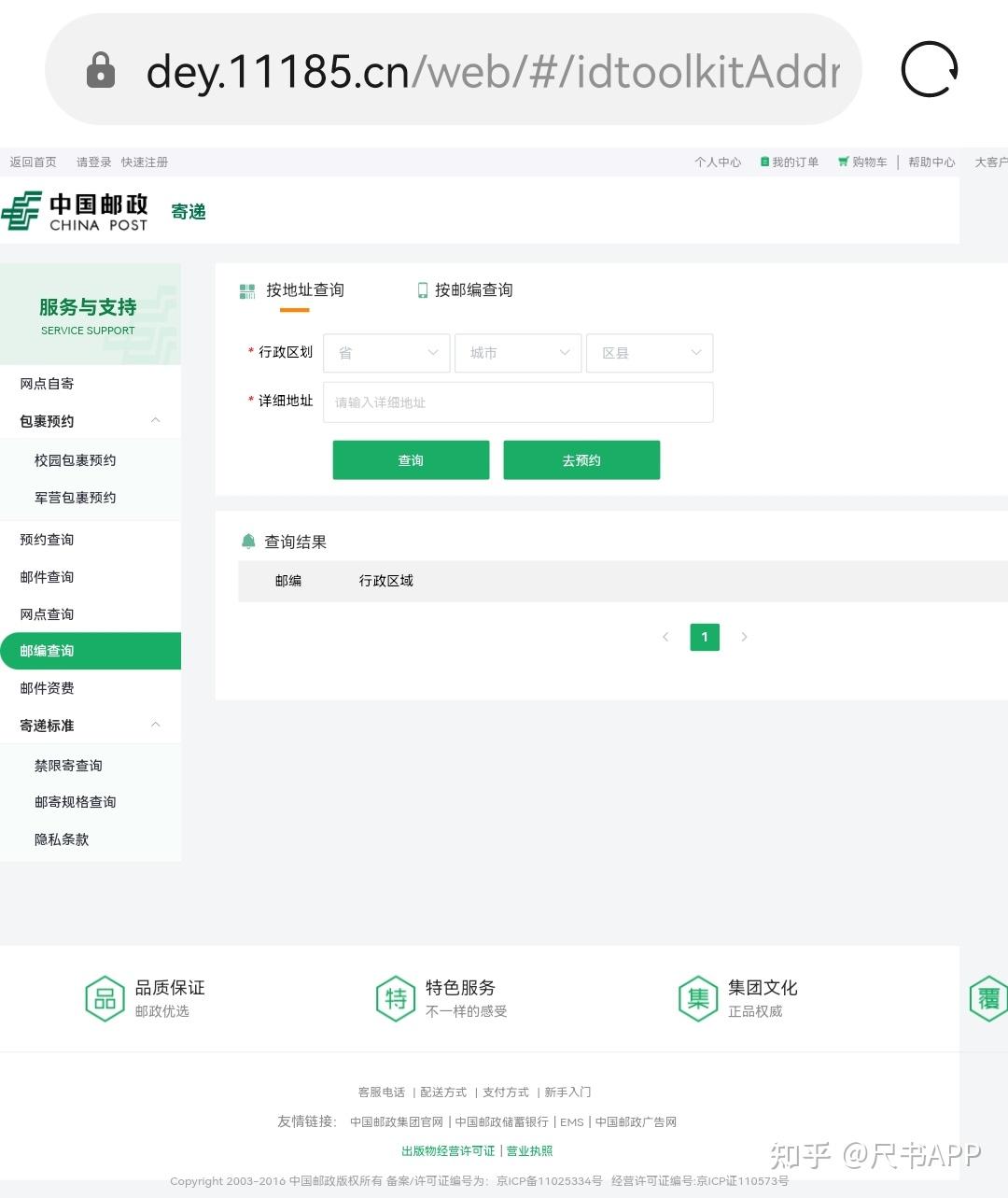Click the green 查询 button
1008x1198 pixels.
tap(410, 459)
